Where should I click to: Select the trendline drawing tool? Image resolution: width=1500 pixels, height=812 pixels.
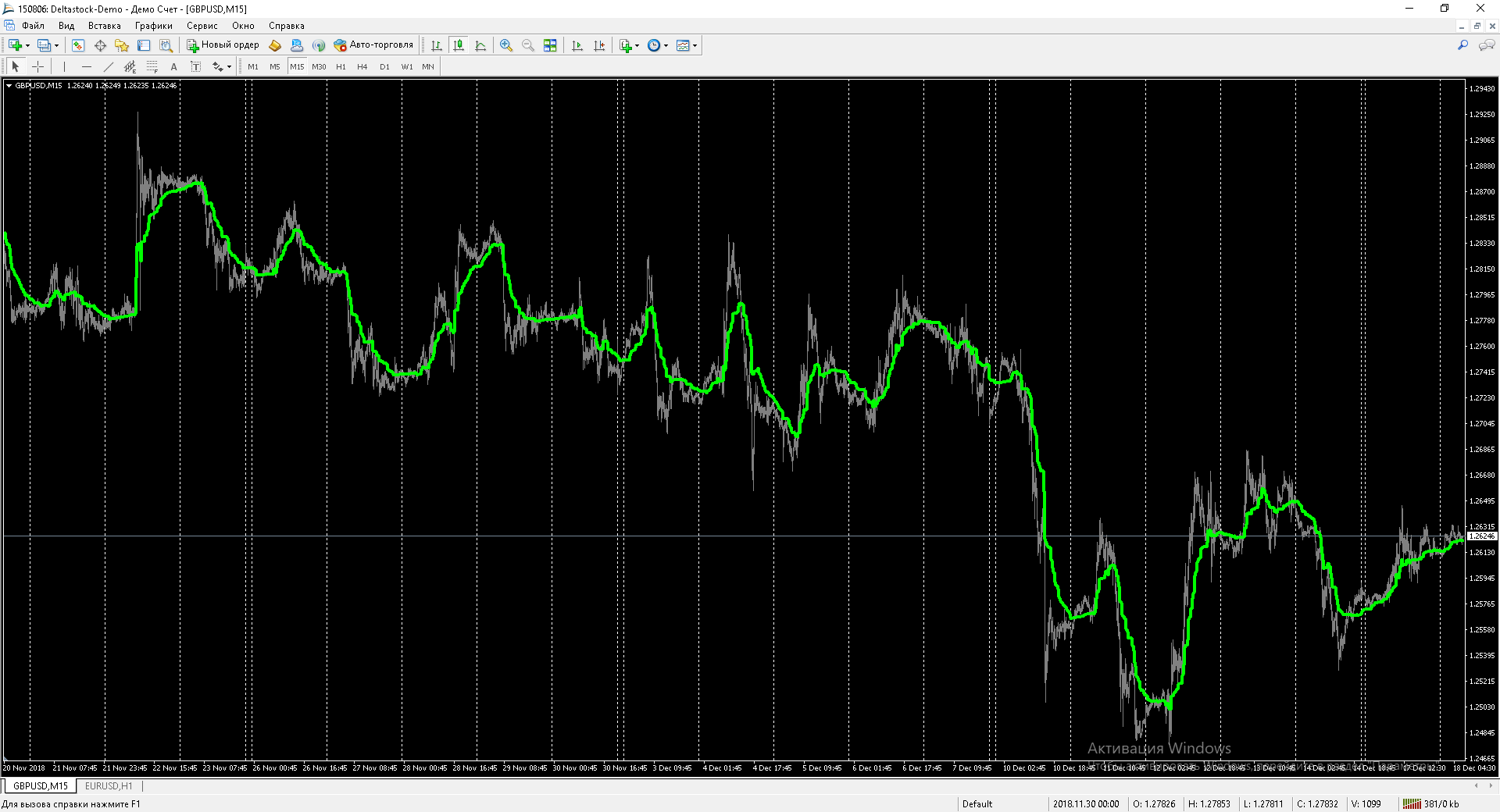click(109, 67)
